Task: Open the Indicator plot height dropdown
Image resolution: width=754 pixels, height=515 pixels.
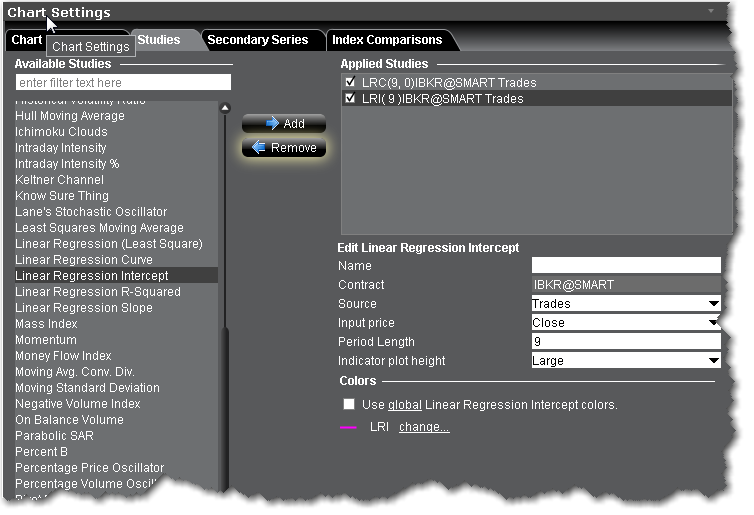Action: (x=713, y=361)
